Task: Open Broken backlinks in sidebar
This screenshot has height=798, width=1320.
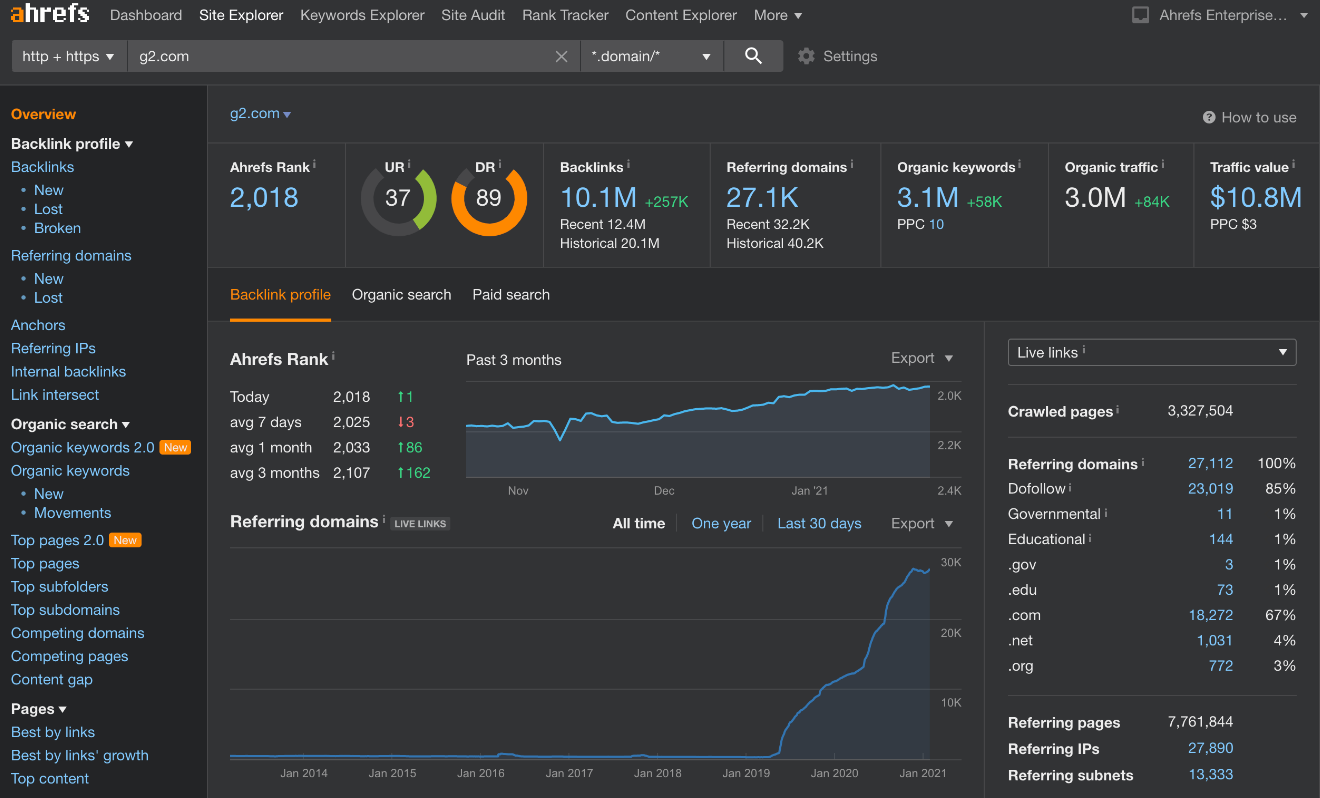Action: click(x=57, y=228)
